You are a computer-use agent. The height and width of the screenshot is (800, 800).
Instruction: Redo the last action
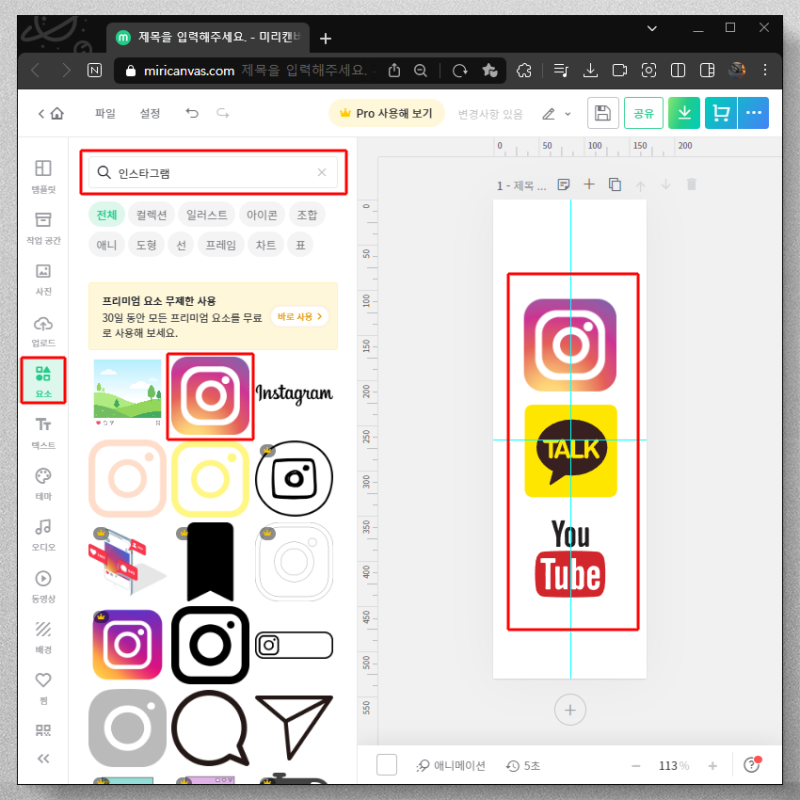pyautogui.click(x=222, y=113)
